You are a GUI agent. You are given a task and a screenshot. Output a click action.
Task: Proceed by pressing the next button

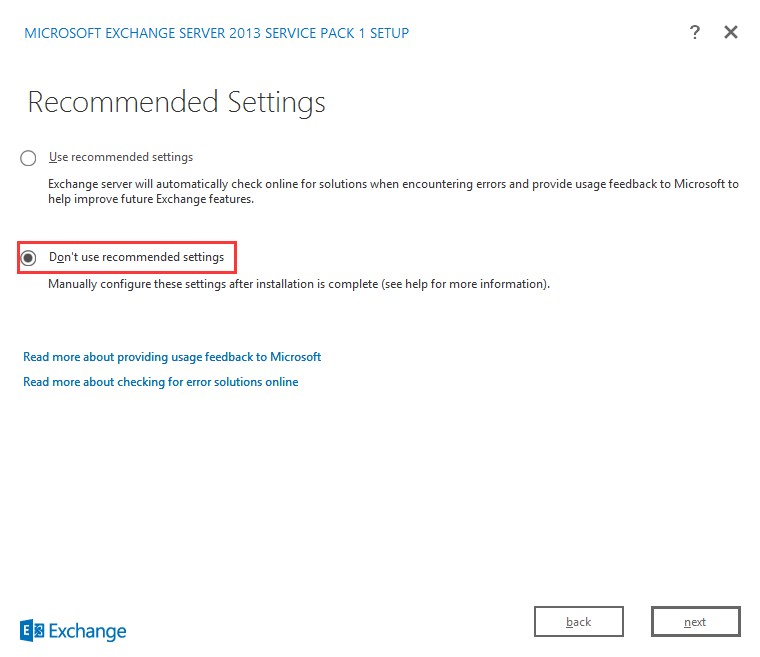(x=695, y=622)
